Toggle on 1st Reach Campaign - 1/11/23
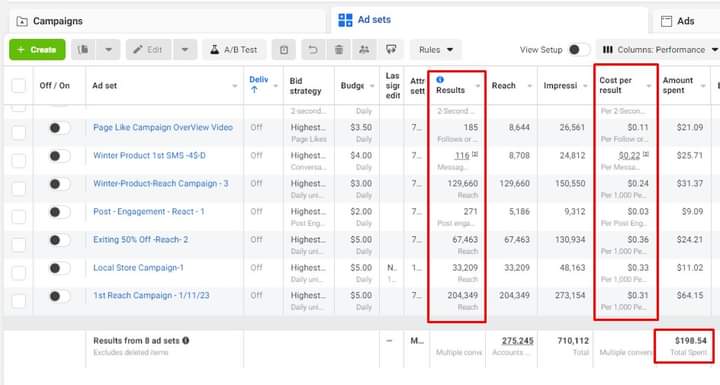 pos(59,296)
